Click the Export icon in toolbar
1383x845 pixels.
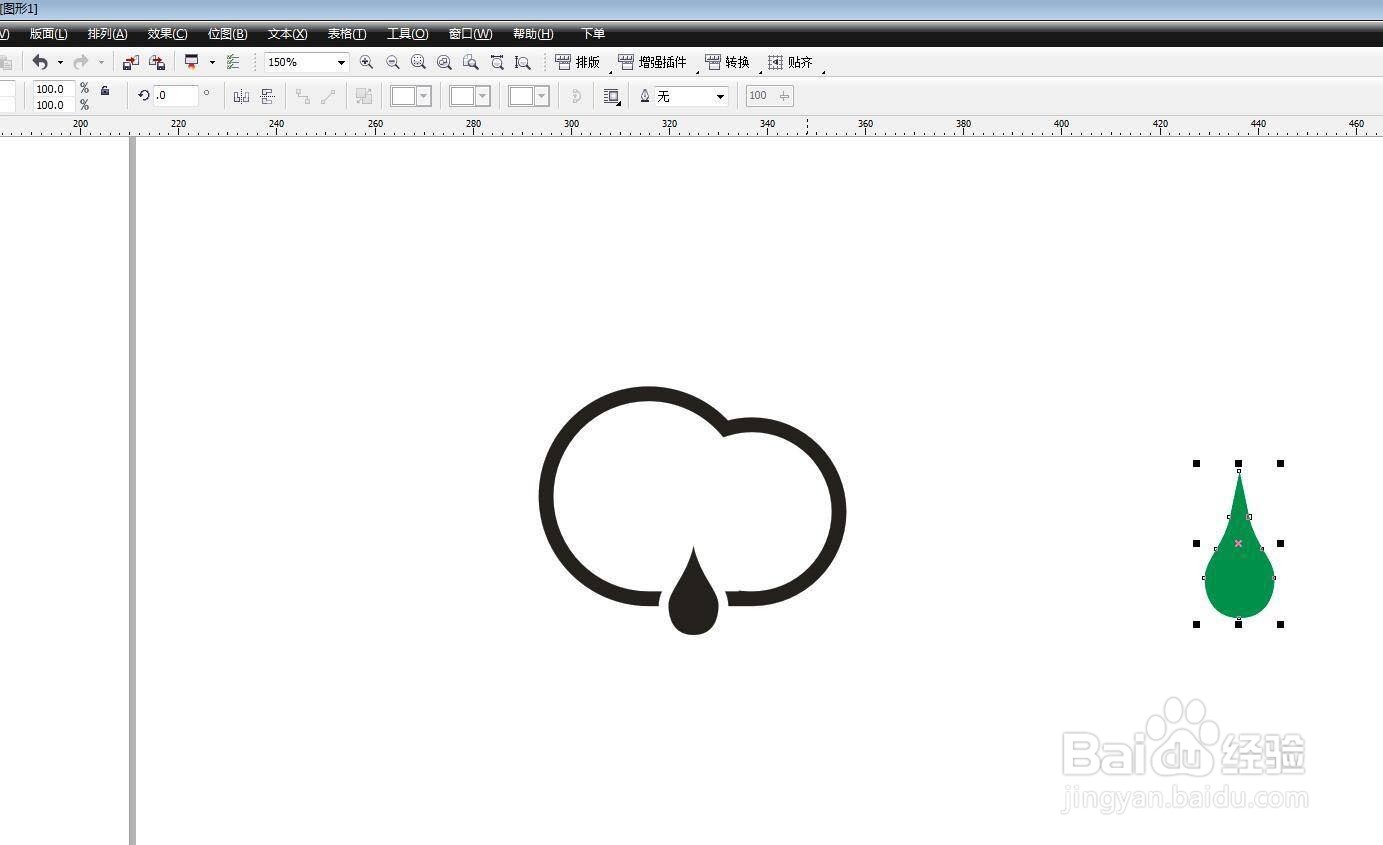pos(157,62)
